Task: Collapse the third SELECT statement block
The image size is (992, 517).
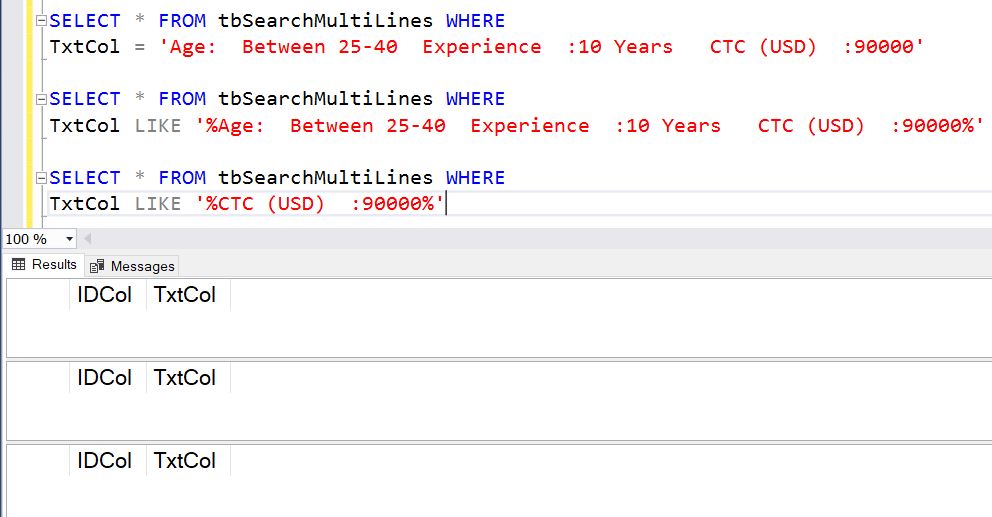Action: 42,177
